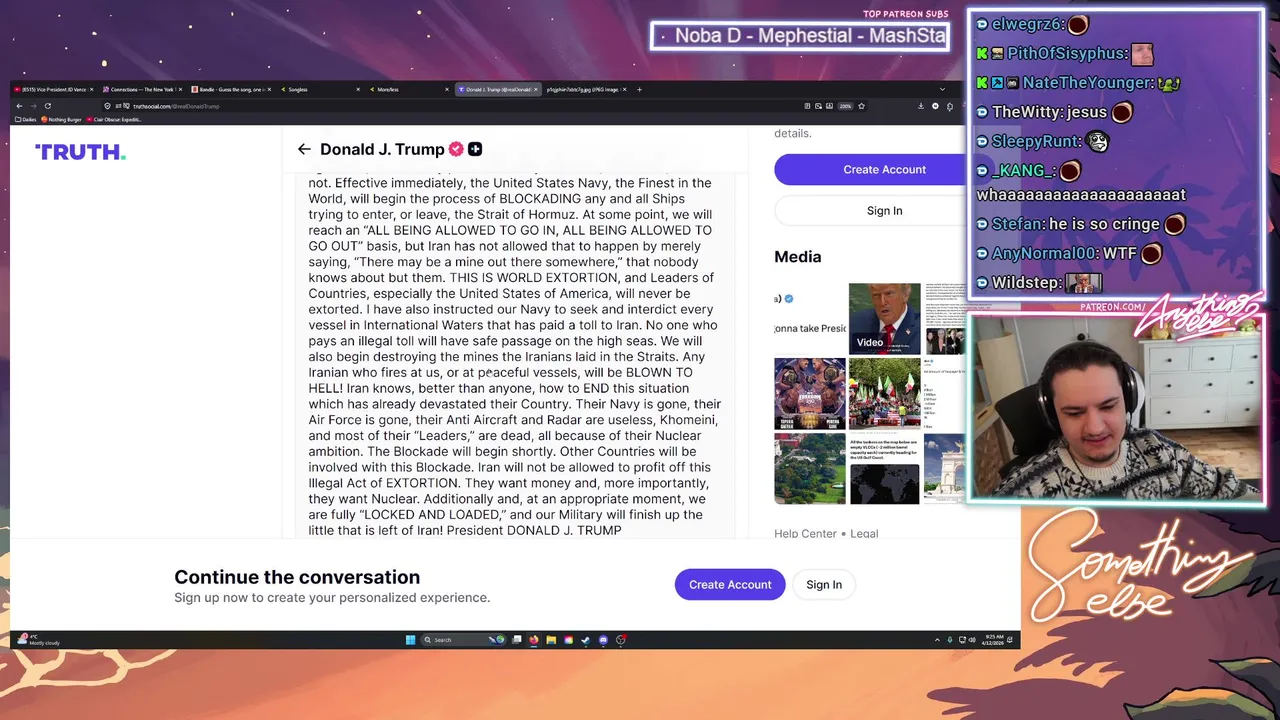Click username SleepyRunt in chat
The width and height of the screenshot is (1280, 720).
click(1036, 141)
